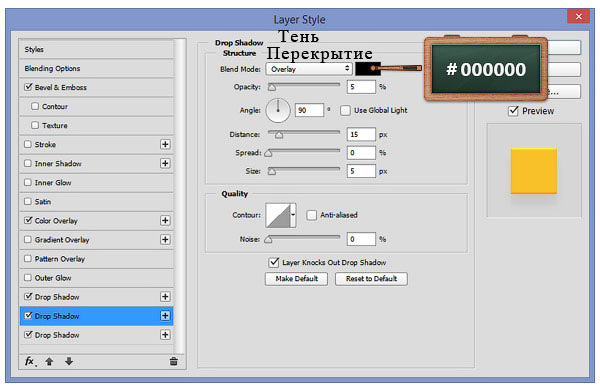Click the fx add-style icon
This screenshot has width=600, height=390.
(x=30, y=361)
